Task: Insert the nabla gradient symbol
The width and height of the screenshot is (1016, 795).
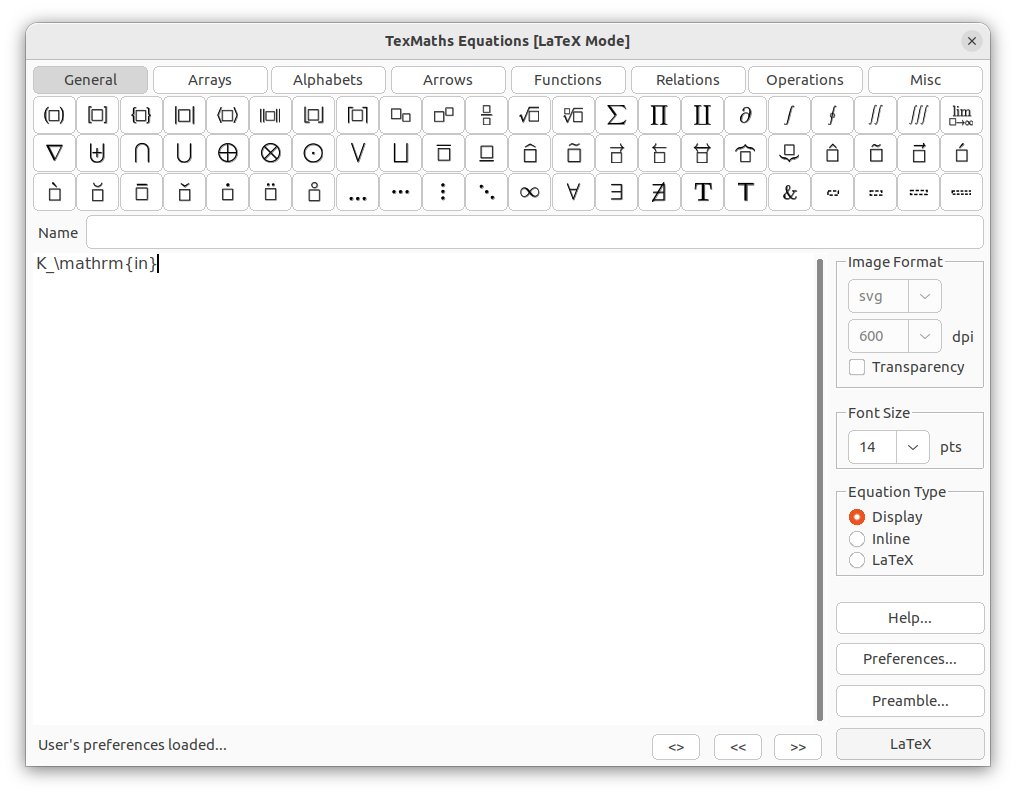Action: point(54,154)
